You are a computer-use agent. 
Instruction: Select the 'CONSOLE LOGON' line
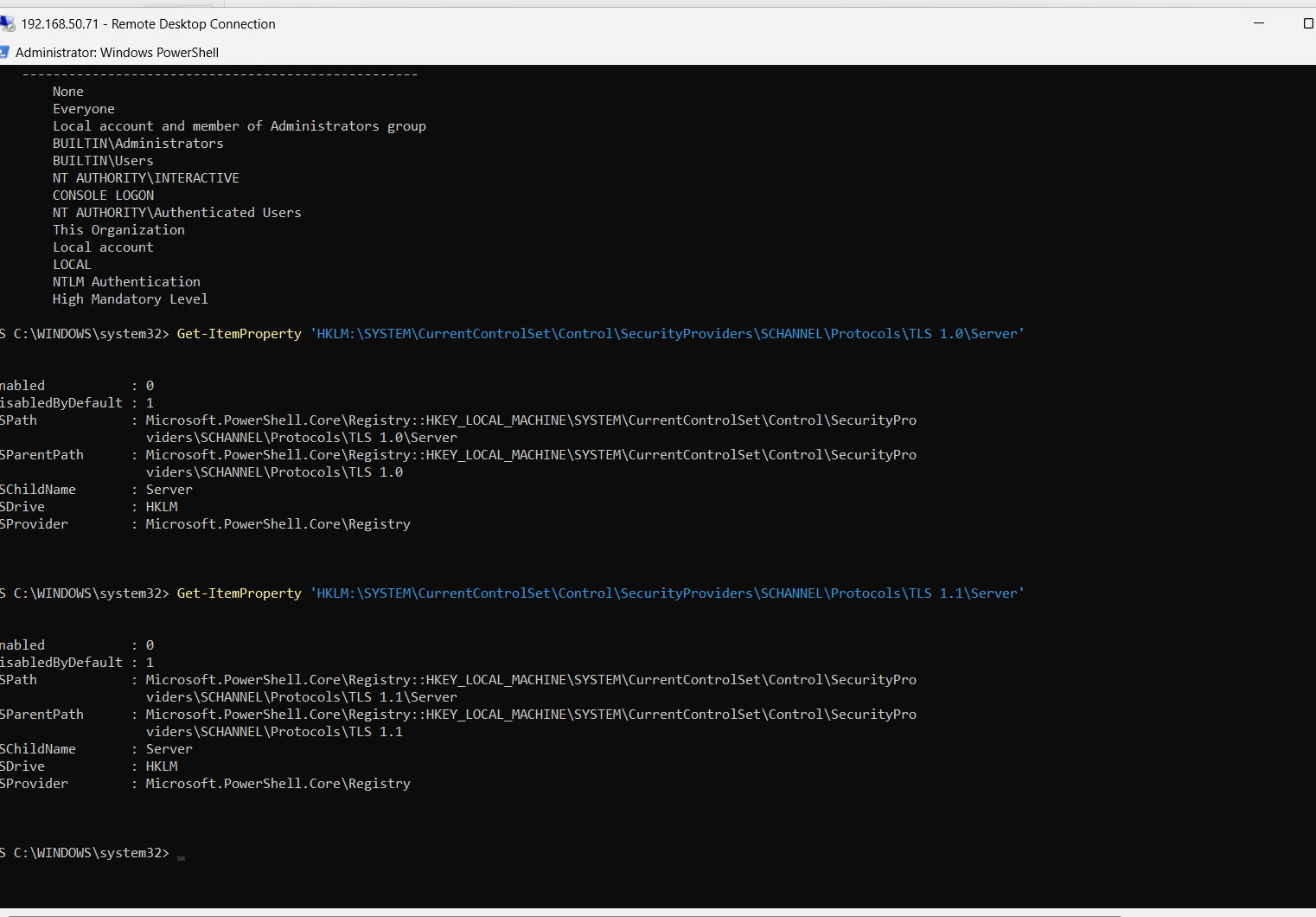[x=103, y=196]
